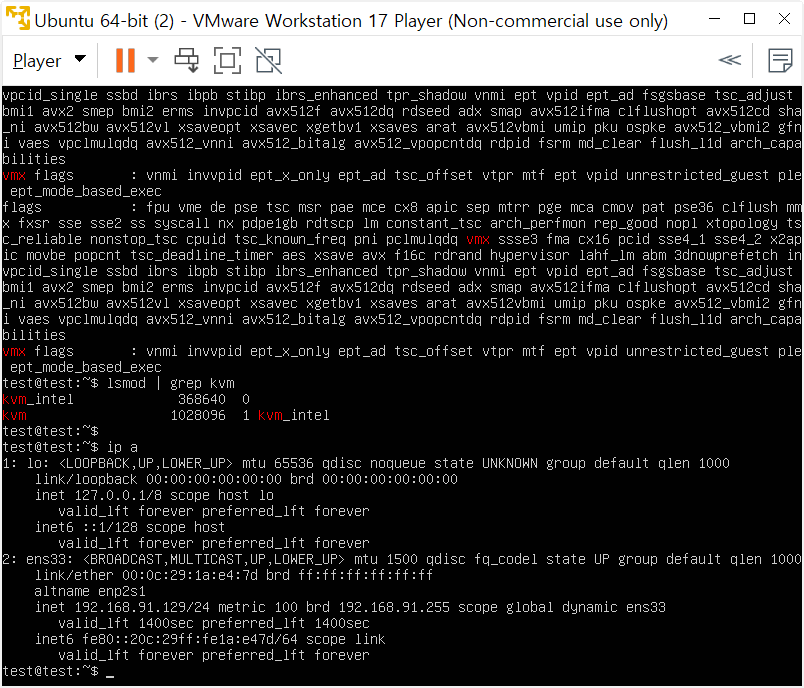The width and height of the screenshot is (804, 688).
Task: Click the Send Ctrl+Alt+Del icon
Action: [x=187, y=60]
